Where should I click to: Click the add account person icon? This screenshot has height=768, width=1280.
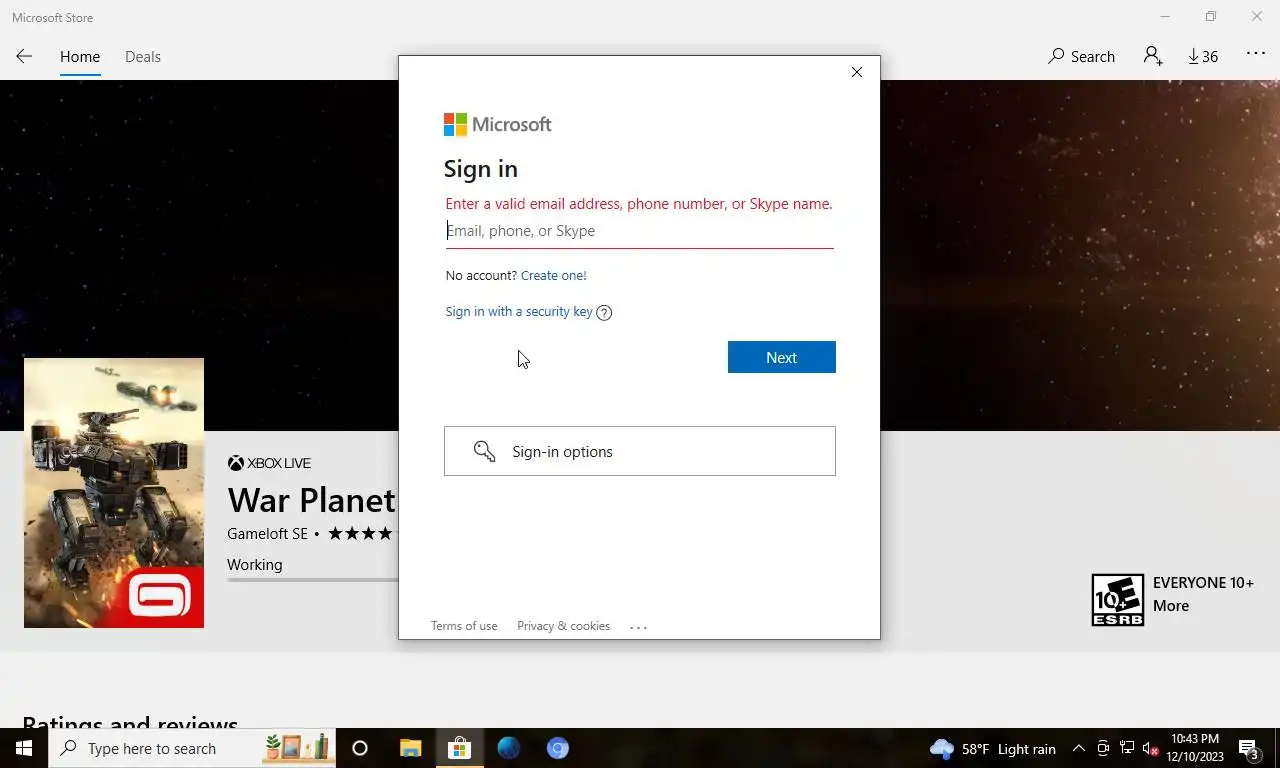(1153, 56)
